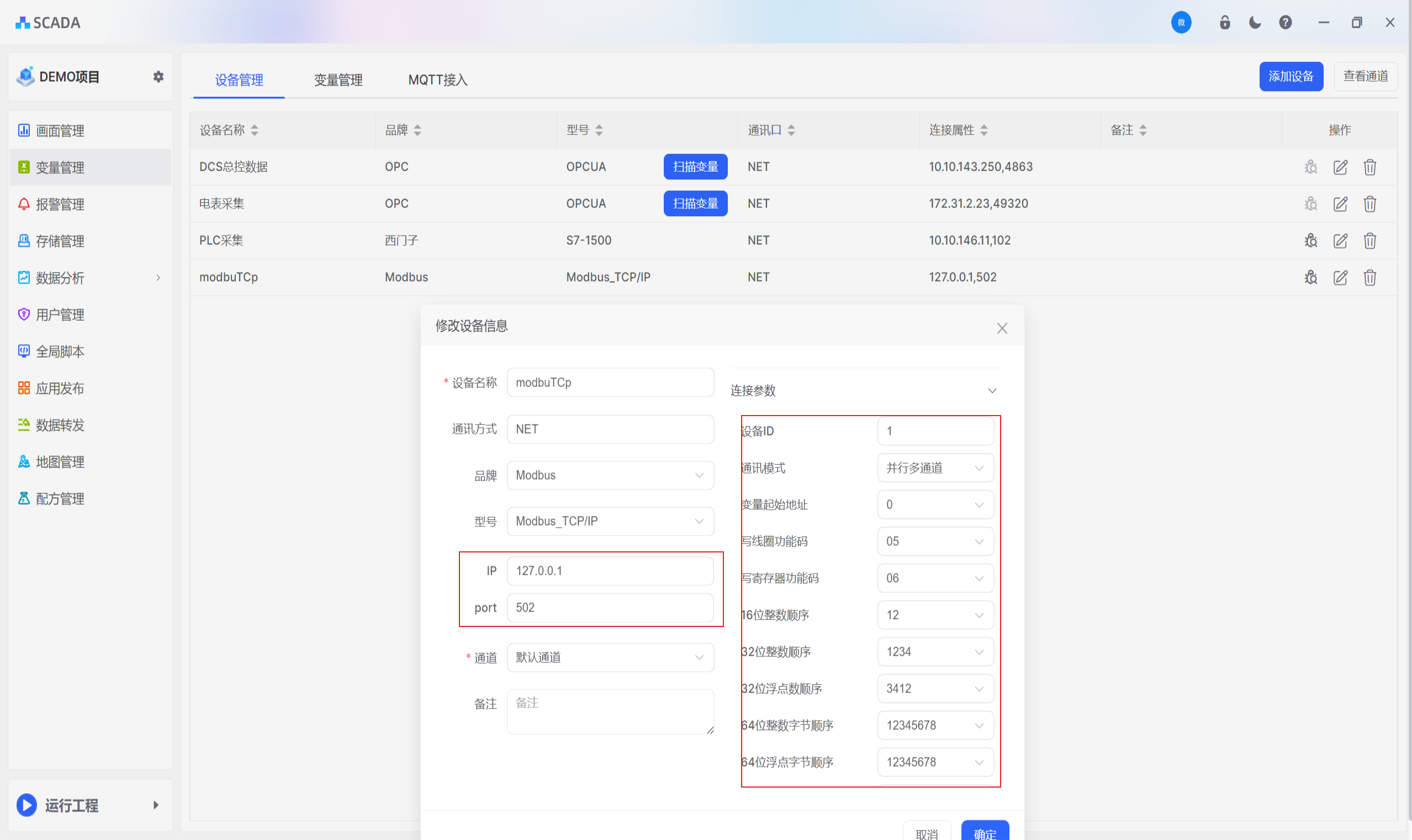This screenshot has height=840, width=1412.
Task: Click 扫描变量 for the DCS总控数据 device
Action: 695,167
